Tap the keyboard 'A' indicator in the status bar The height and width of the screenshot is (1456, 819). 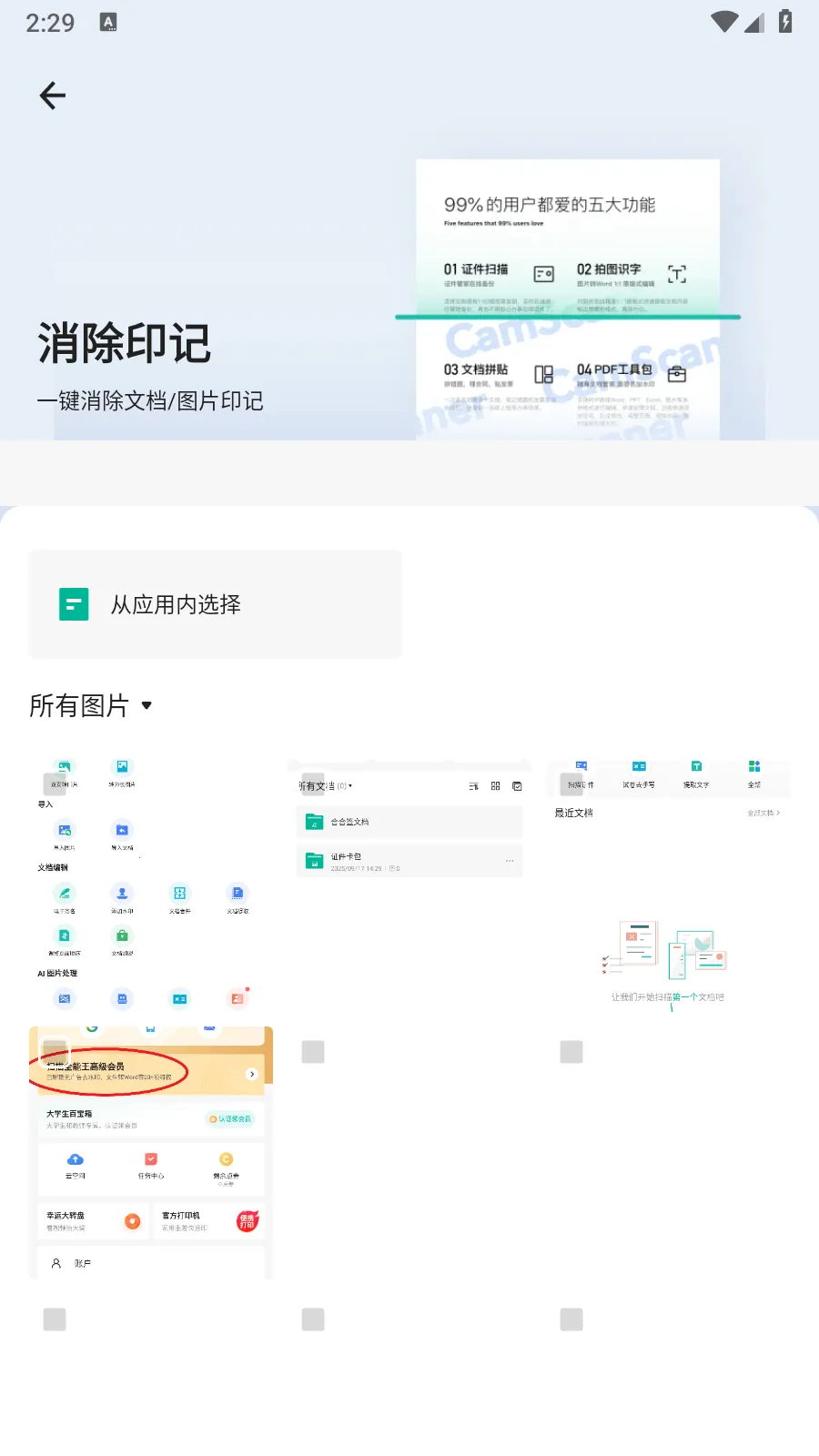(x=108, y=23)
